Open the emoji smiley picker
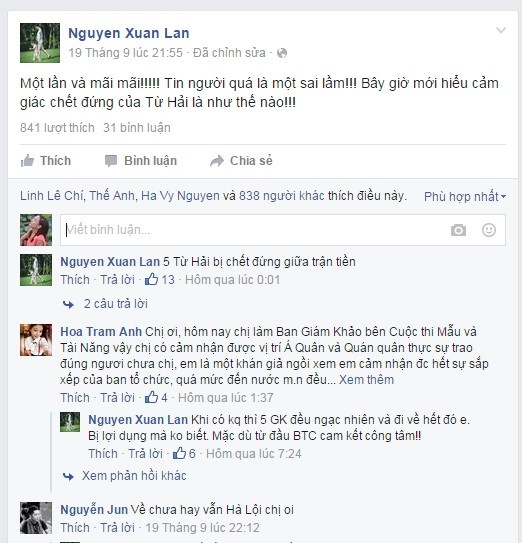Image resolution: width=522 pixels, height=543 pixels. (x=489, y=230)
